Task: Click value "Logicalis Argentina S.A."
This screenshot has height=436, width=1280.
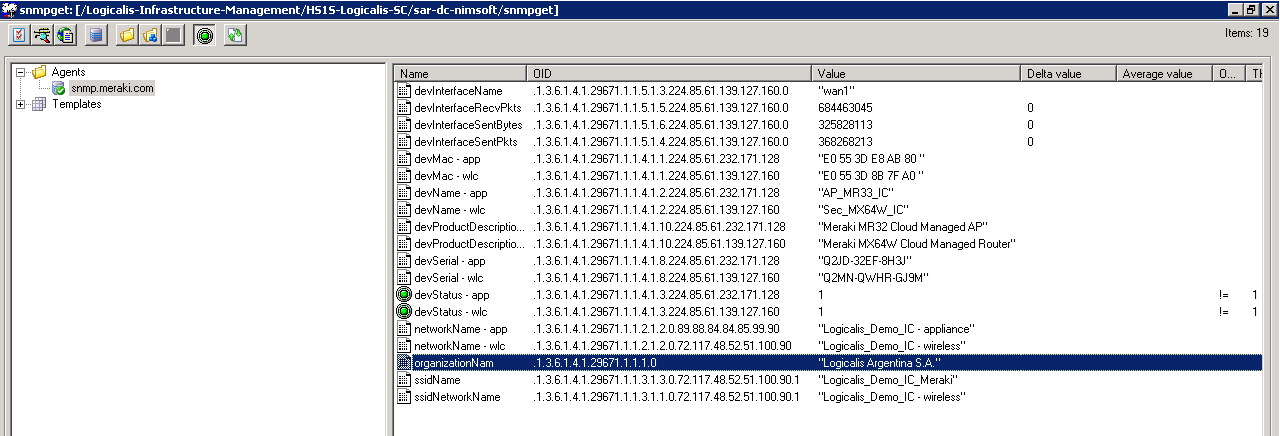Action: click(x=880, y=363)
